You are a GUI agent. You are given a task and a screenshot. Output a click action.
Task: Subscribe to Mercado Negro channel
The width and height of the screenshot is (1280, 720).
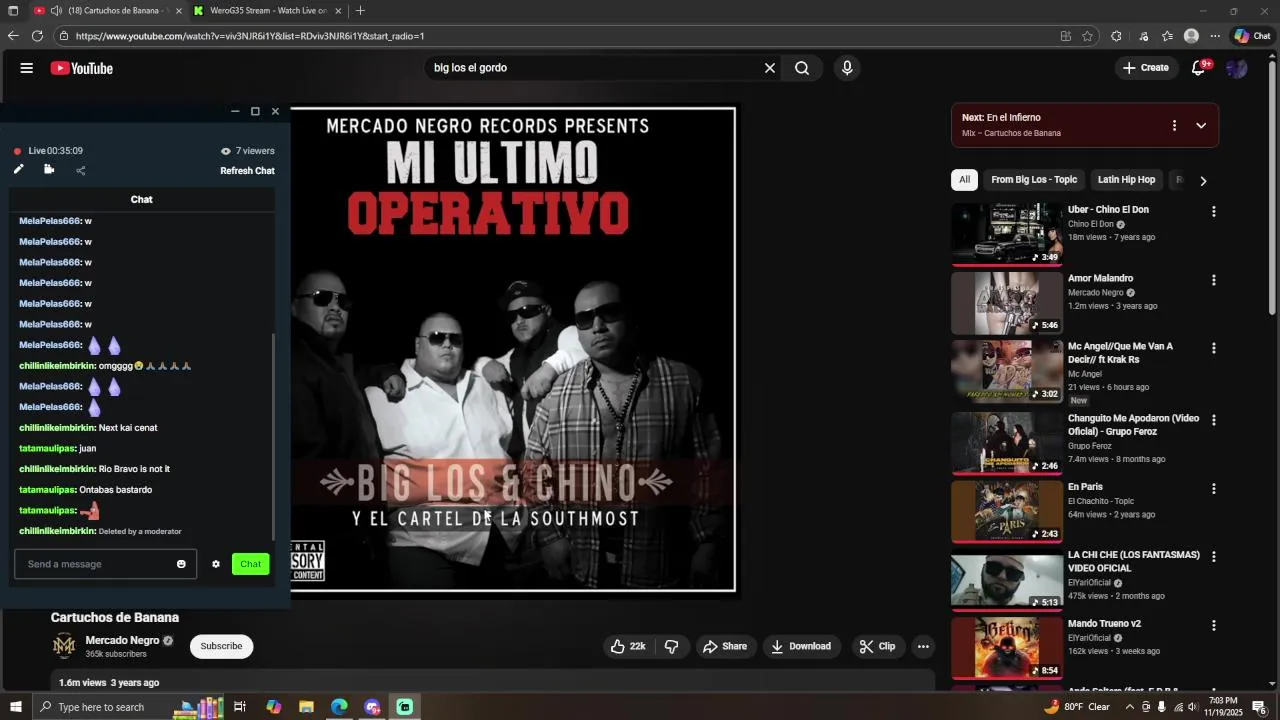221,646
